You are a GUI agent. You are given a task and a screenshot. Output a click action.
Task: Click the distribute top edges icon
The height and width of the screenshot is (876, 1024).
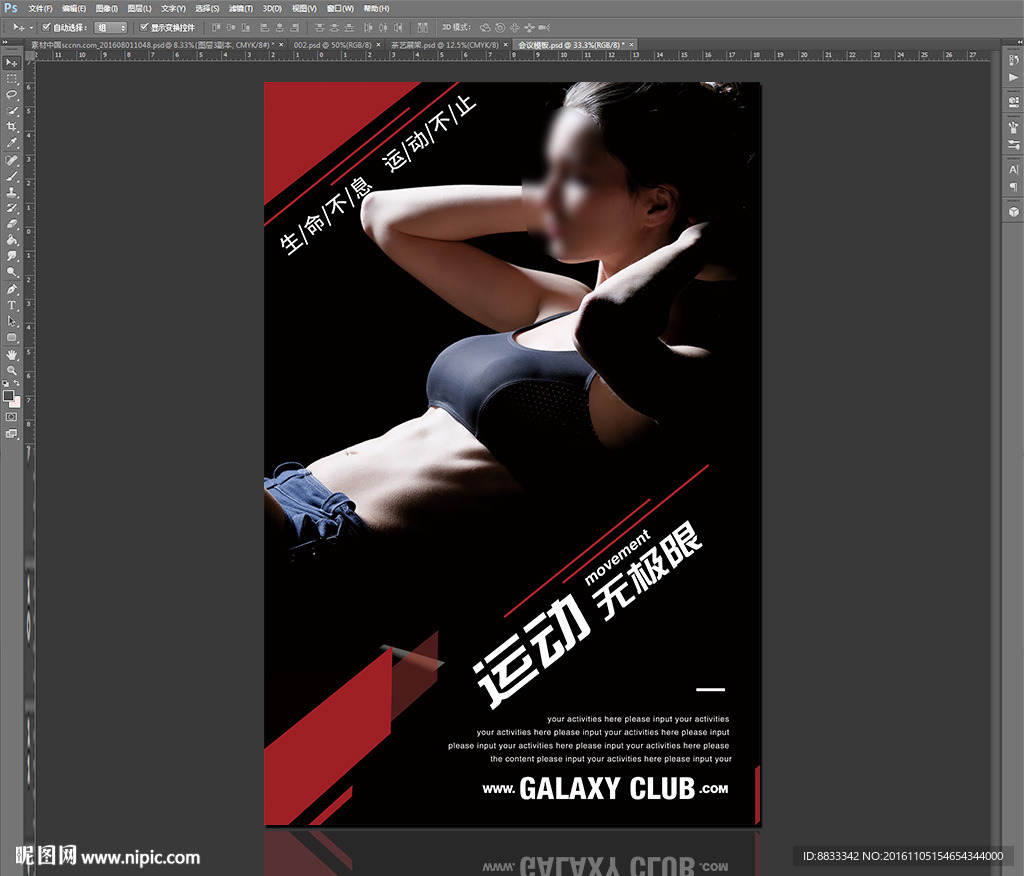click(x=319, y=27)
